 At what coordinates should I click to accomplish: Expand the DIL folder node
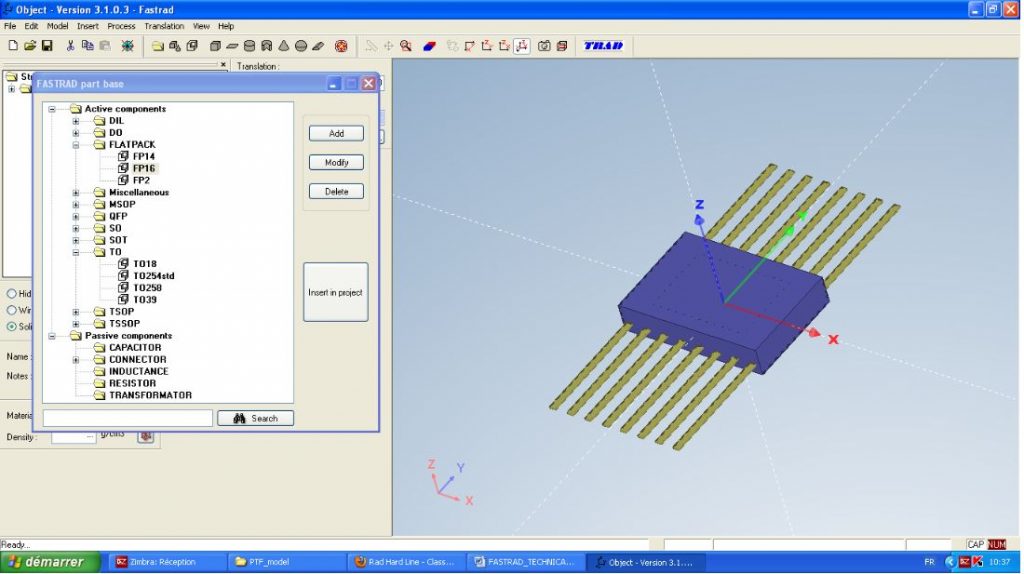75,121
